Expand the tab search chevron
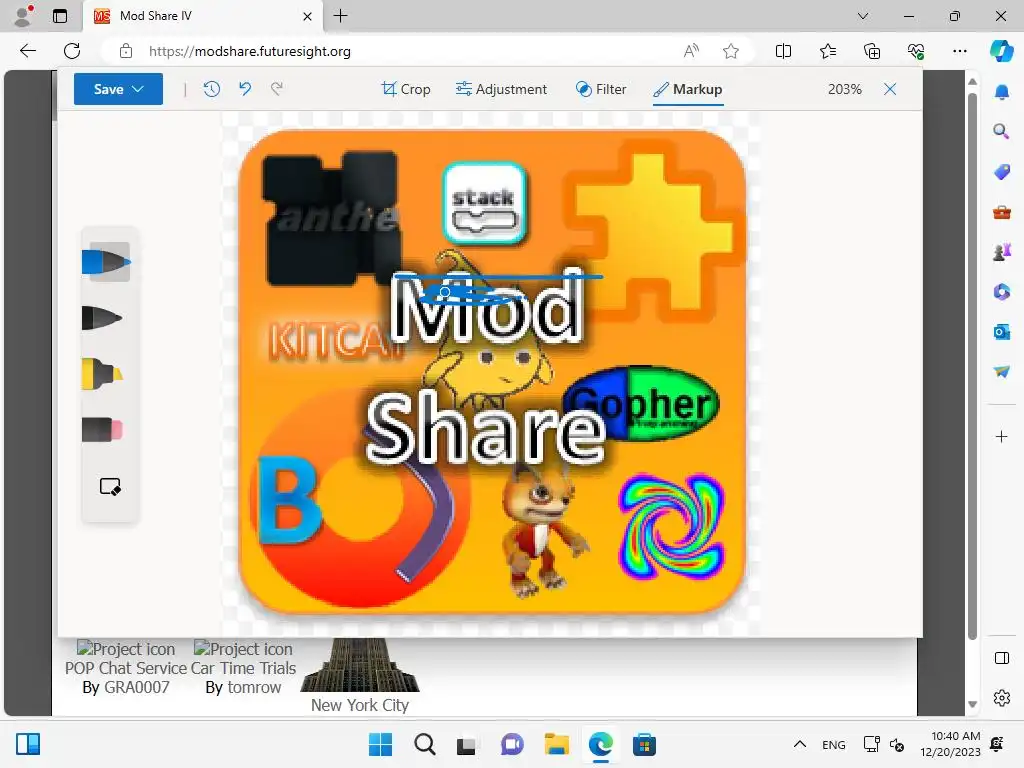Screen dimensions: 1024x768 863,16
